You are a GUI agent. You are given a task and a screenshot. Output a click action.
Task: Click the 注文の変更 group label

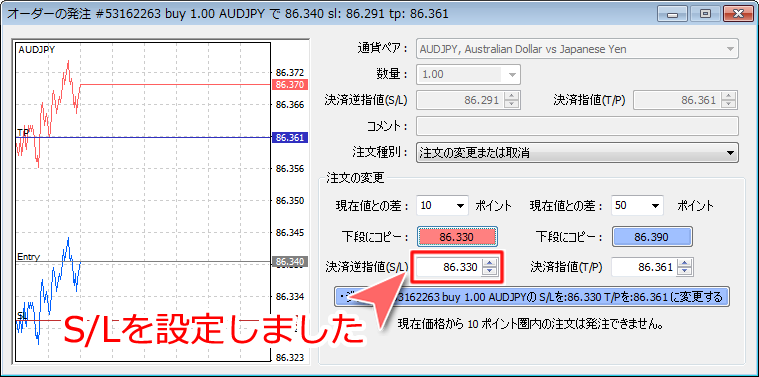355,178
